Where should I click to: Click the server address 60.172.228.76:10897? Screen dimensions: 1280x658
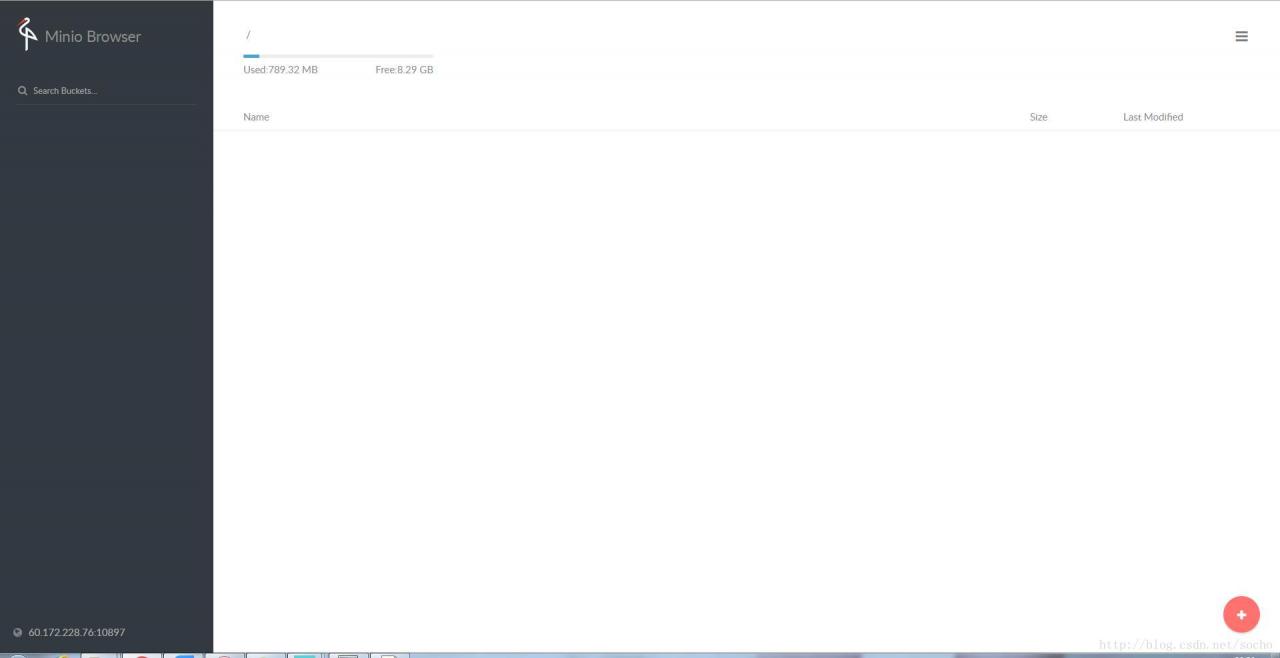pos(77,632)
